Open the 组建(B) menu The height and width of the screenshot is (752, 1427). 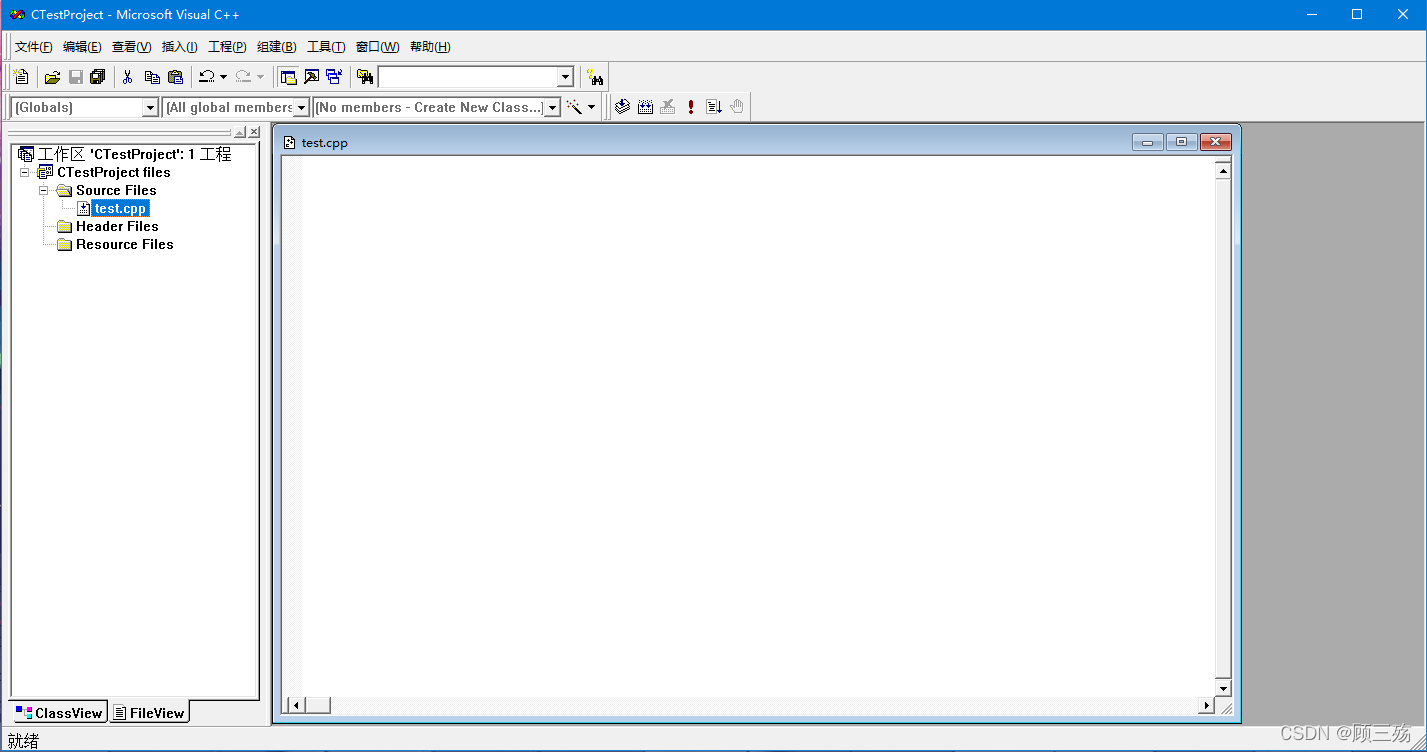pyautogui.click(x=276, y=46)
